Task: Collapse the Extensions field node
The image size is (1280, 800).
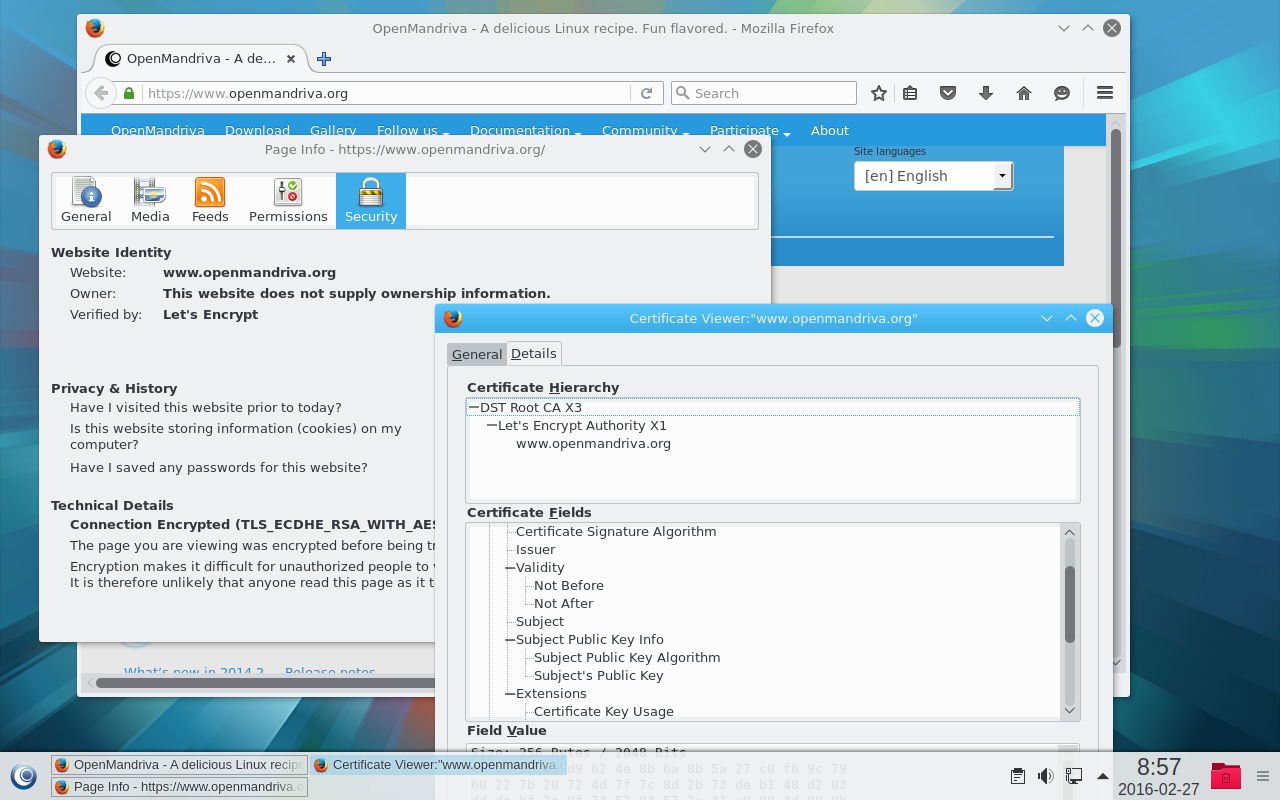Action: (510, 694)
